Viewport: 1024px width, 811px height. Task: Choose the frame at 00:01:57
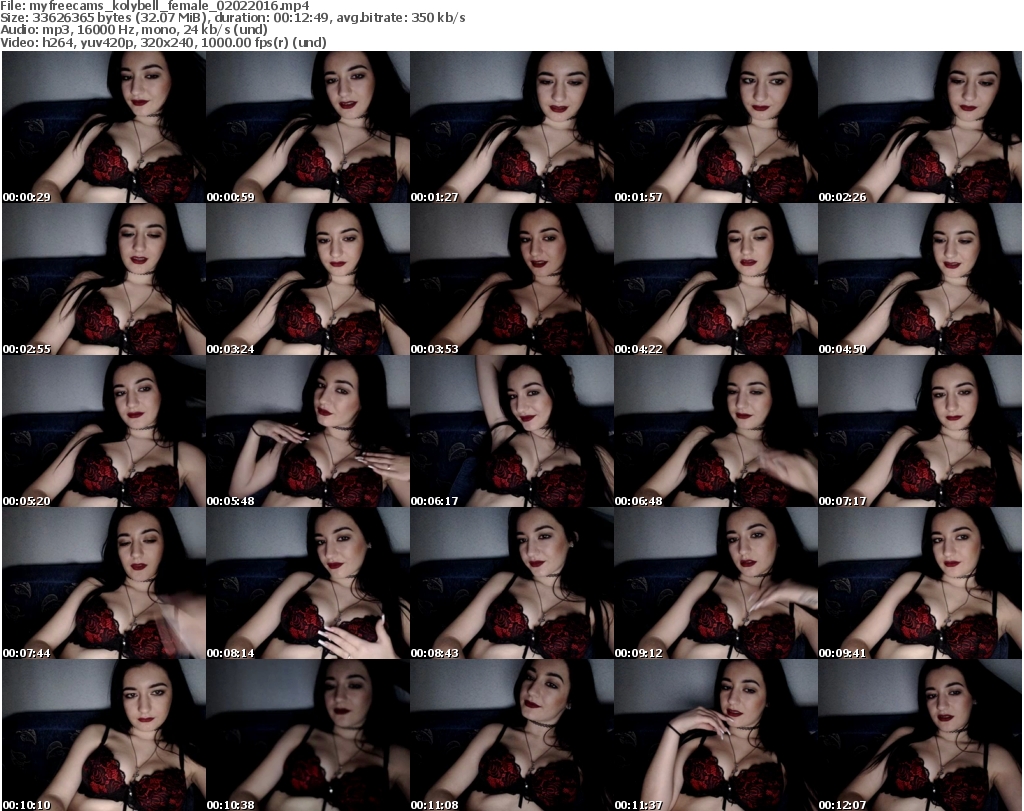716,127
